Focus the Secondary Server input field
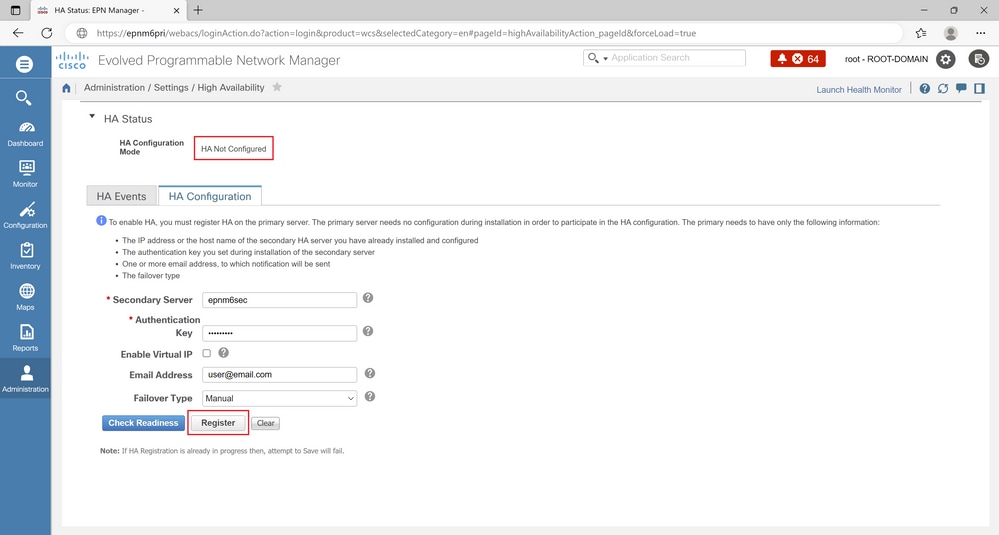 (279, 300)
